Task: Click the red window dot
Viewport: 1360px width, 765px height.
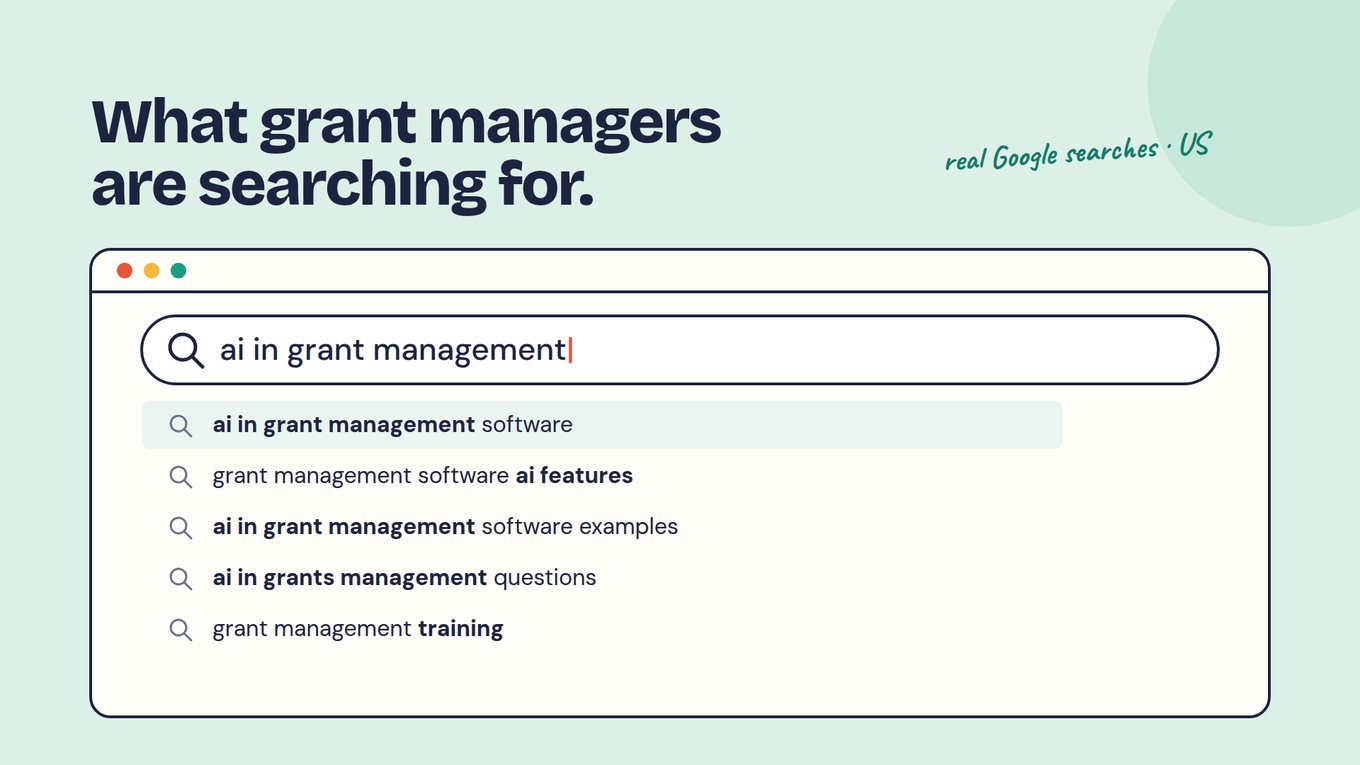Action: pos(125,271)
